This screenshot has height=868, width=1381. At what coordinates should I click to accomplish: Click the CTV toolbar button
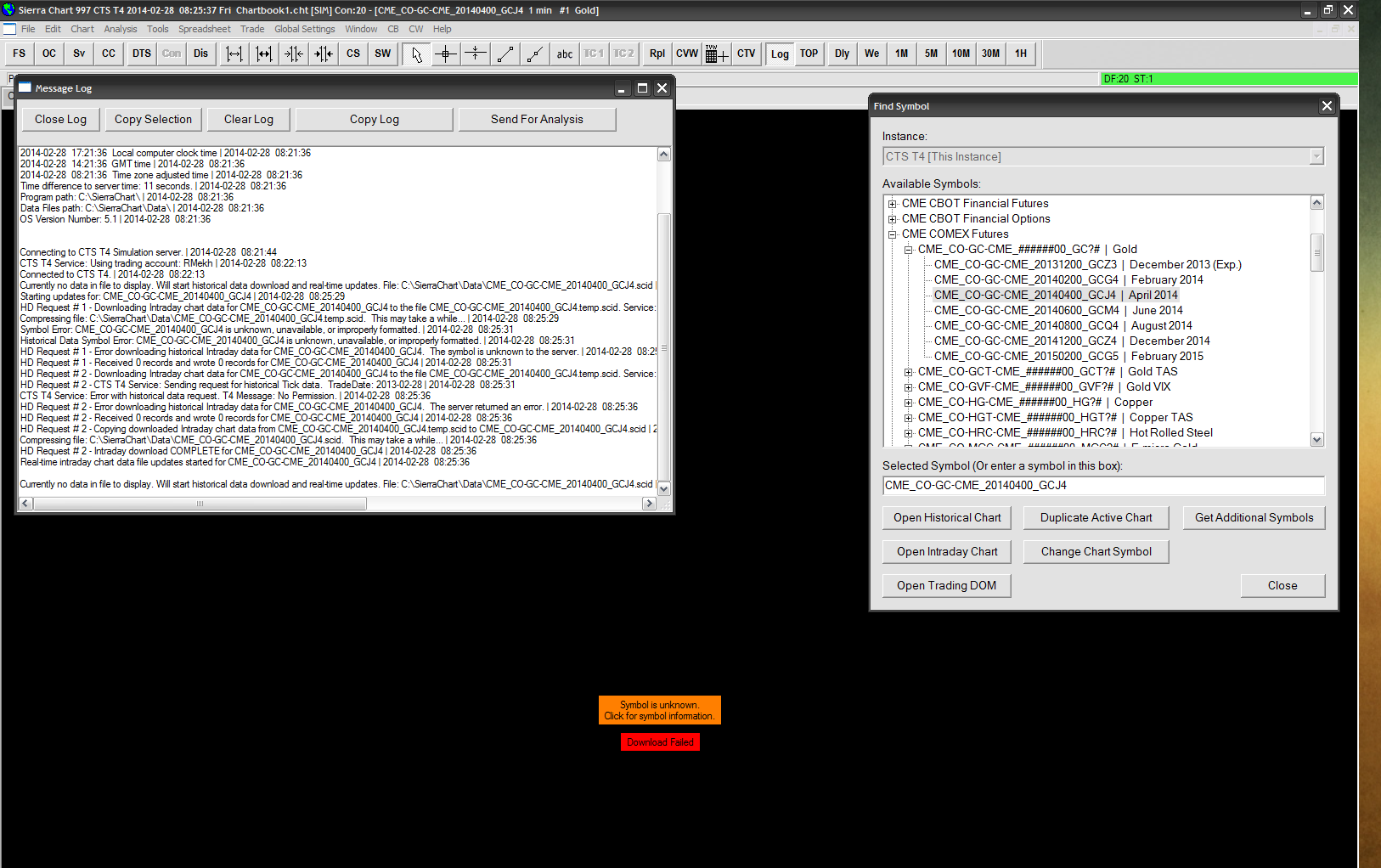pos(747,54)
